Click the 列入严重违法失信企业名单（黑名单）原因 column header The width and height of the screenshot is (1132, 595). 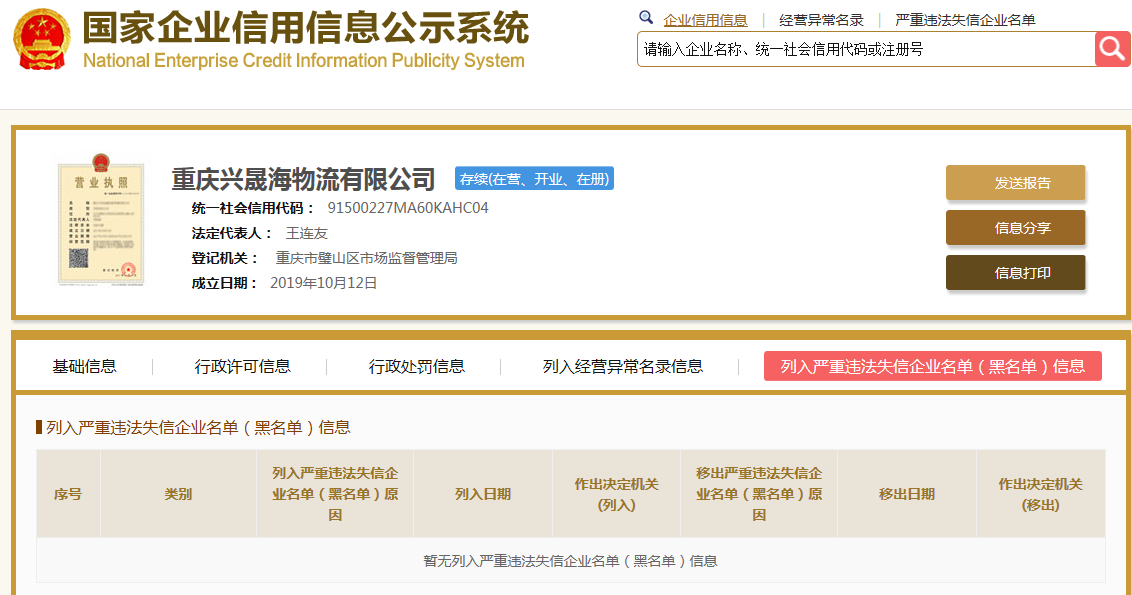(x=335, y=494)
